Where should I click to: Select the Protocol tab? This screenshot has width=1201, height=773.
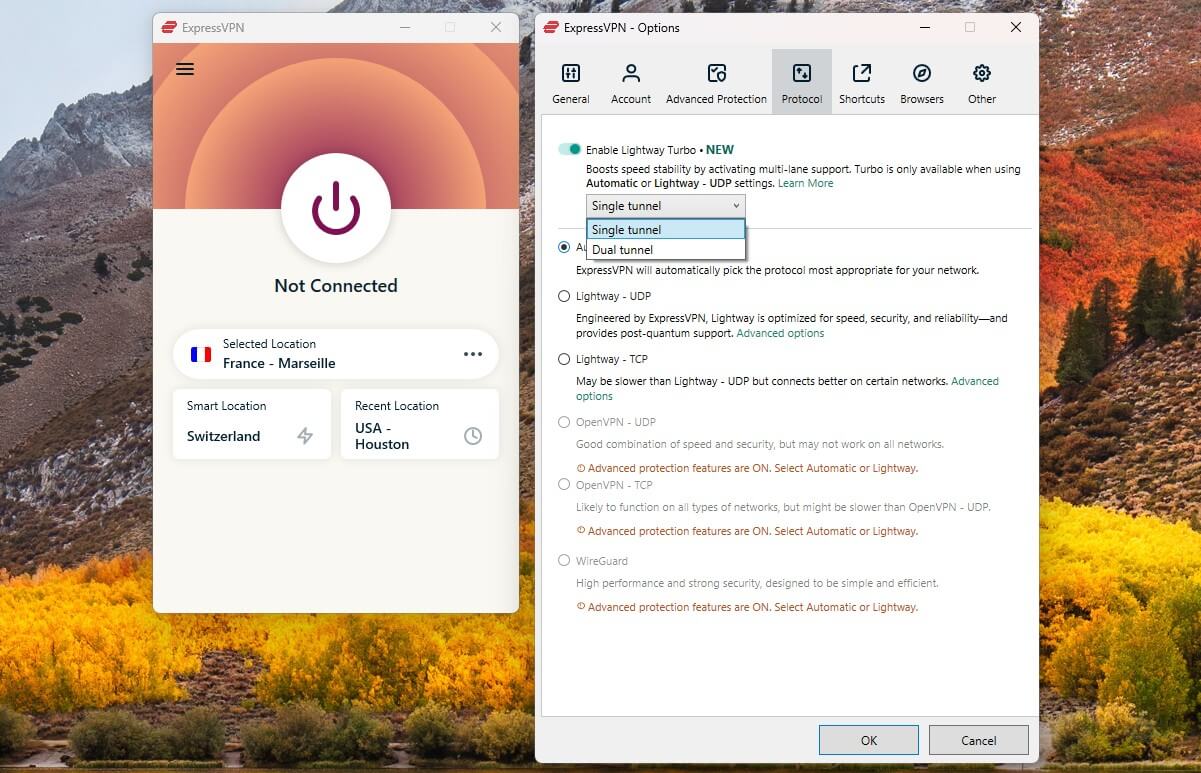802,82
